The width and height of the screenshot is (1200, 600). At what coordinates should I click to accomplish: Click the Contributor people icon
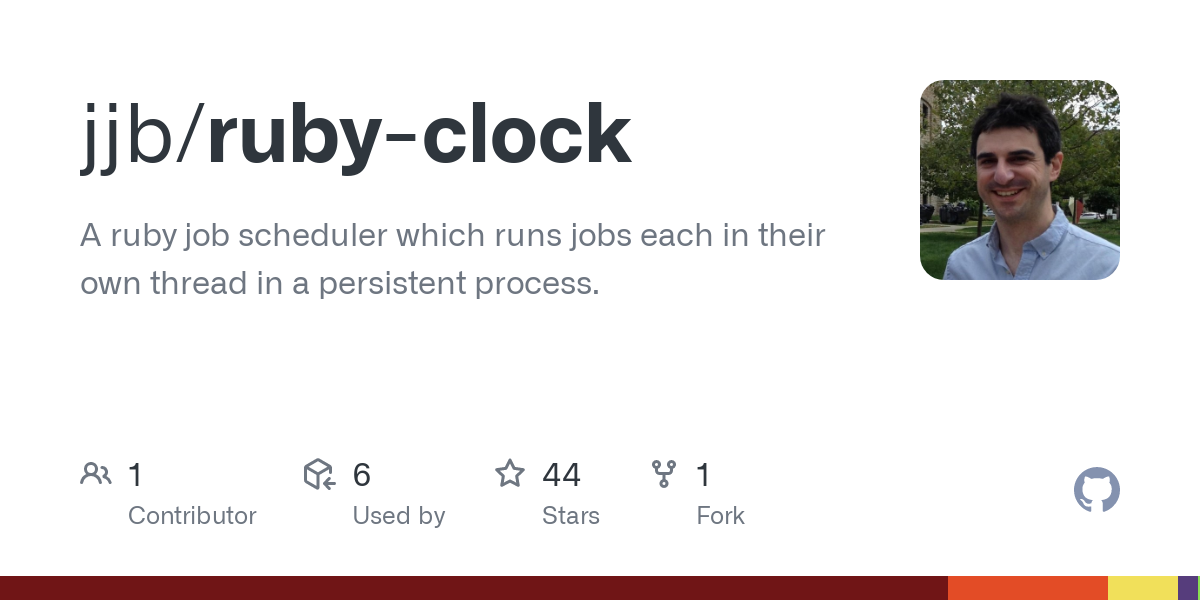tap(96, 474)
